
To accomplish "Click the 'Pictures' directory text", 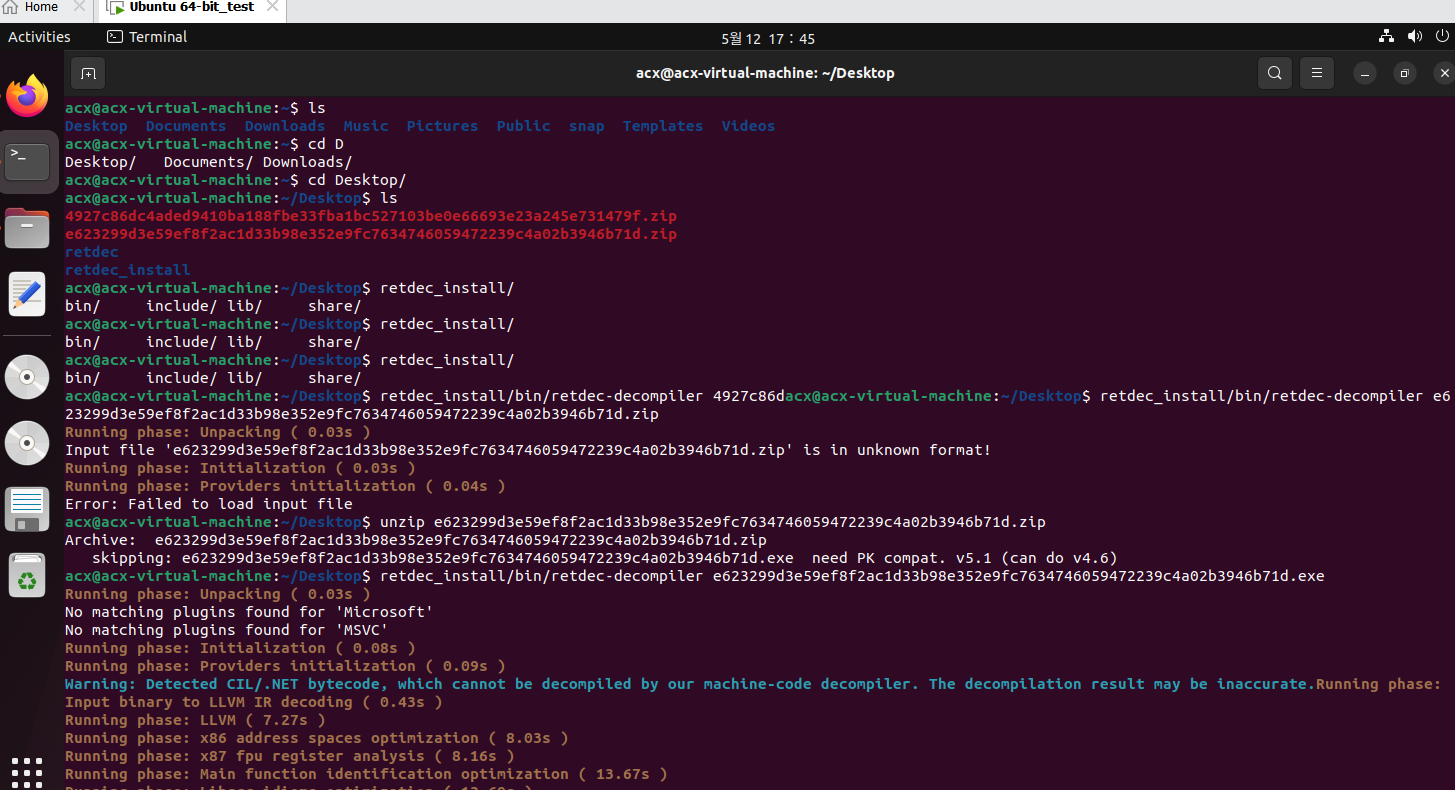I will 442,126.
